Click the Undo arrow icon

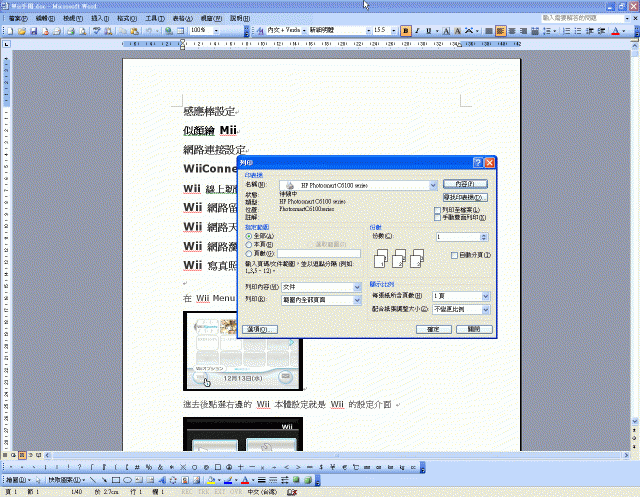149,31
